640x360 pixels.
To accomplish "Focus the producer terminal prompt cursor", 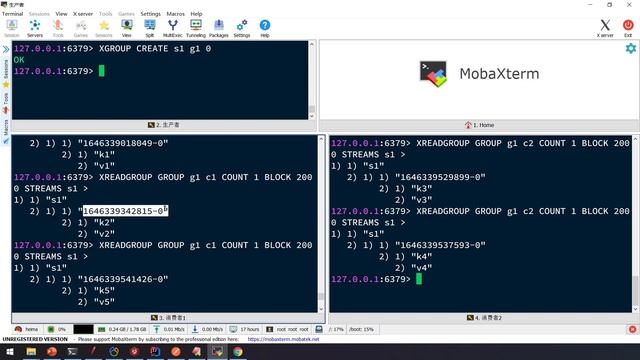I will click(102, 71).
